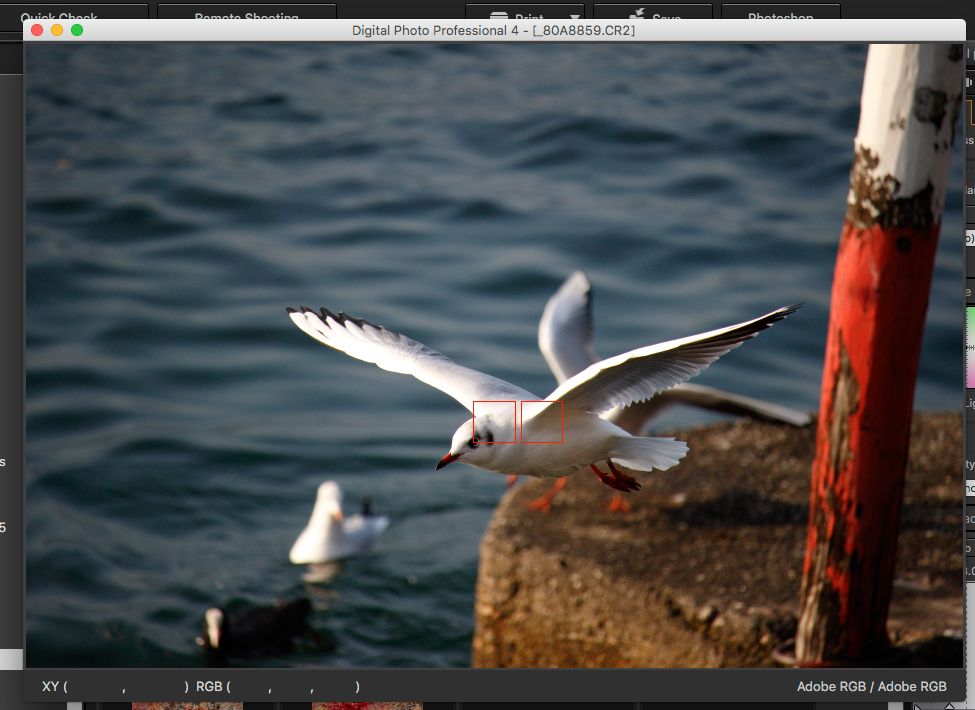The height and width of the screenshot is (710, 975).
Task: Click the Print printer icon
Action: point(502,16)
